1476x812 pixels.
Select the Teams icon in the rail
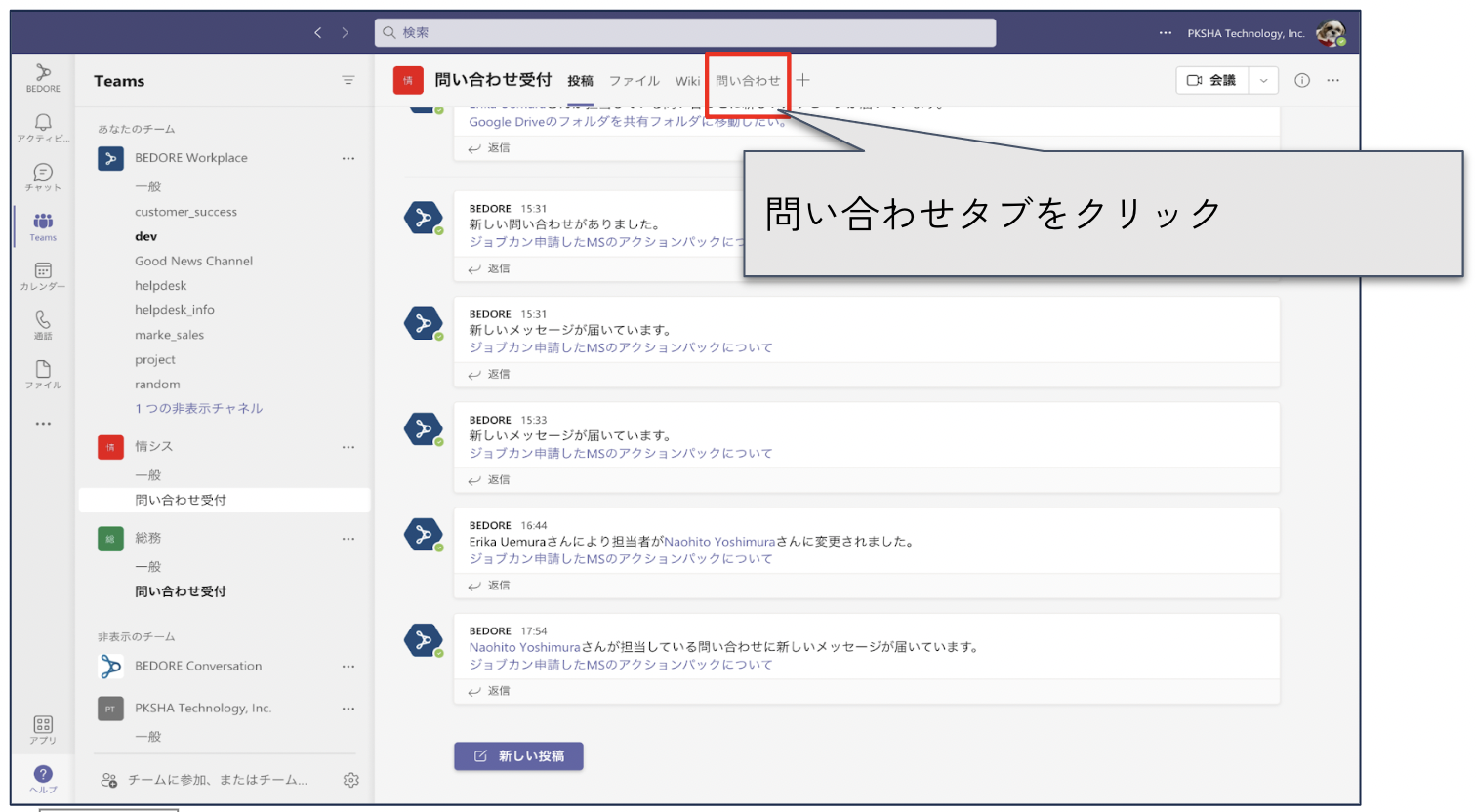tap(43, 226)
